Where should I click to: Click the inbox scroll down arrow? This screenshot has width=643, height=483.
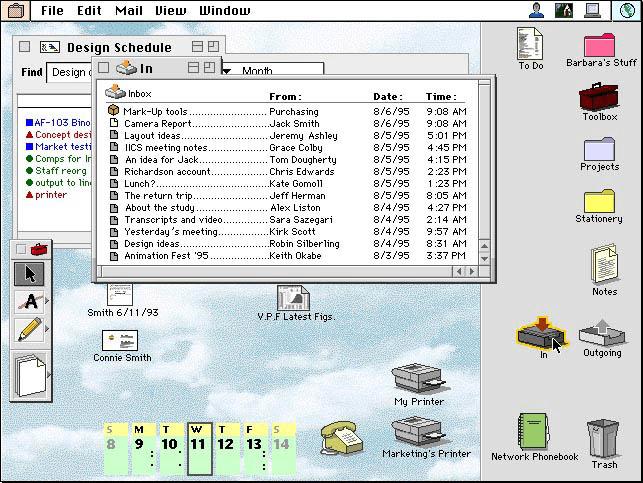click(x=484, y=259)
